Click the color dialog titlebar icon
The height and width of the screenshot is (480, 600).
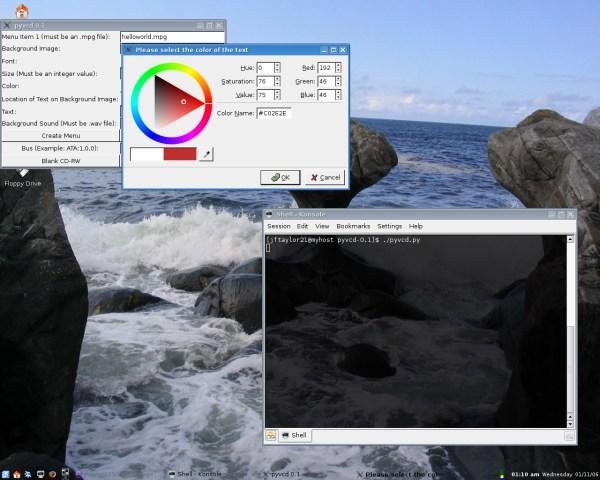click(128, 50)
